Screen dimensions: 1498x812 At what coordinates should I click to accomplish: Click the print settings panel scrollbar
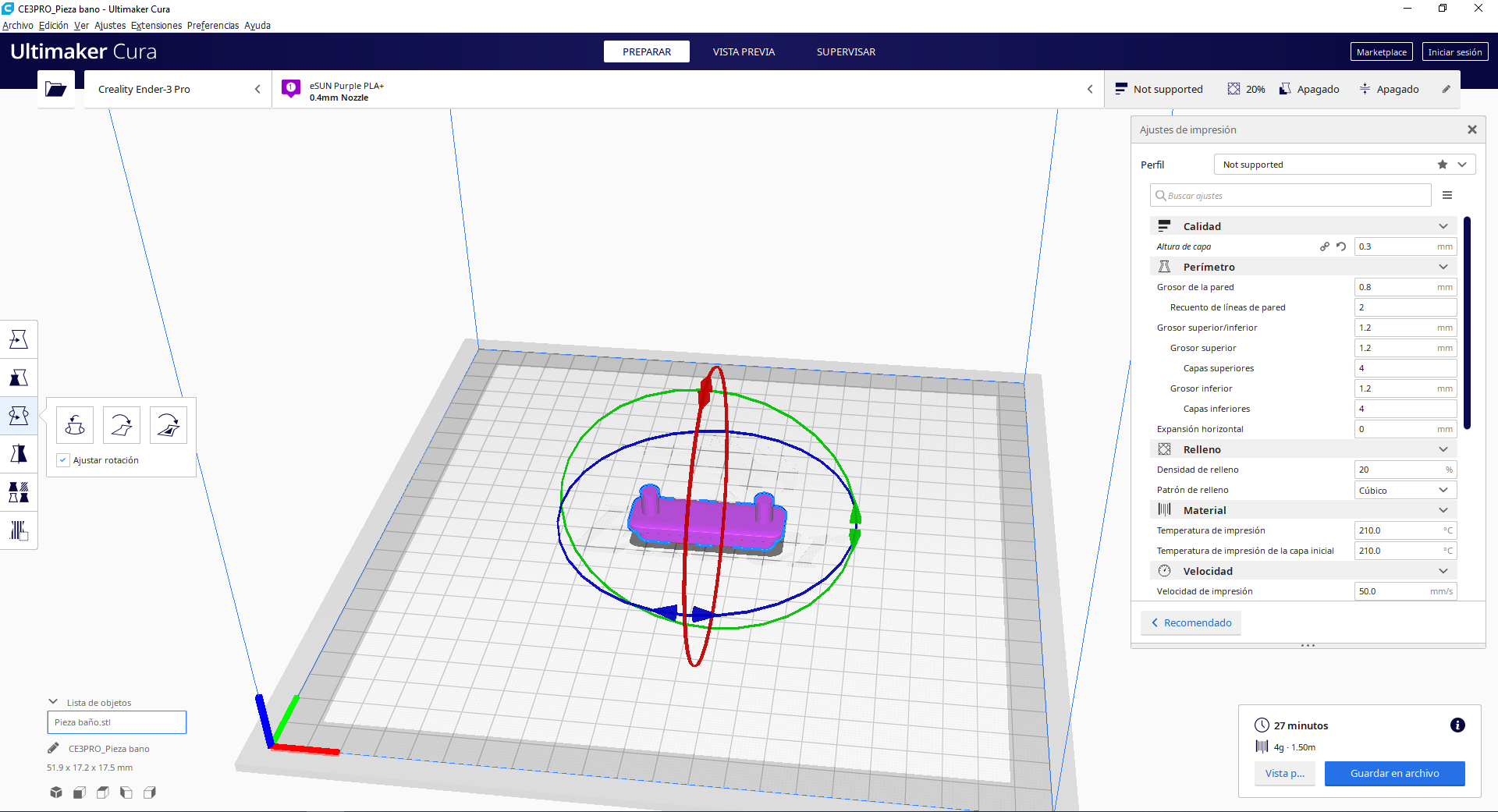click(1468, 322)
